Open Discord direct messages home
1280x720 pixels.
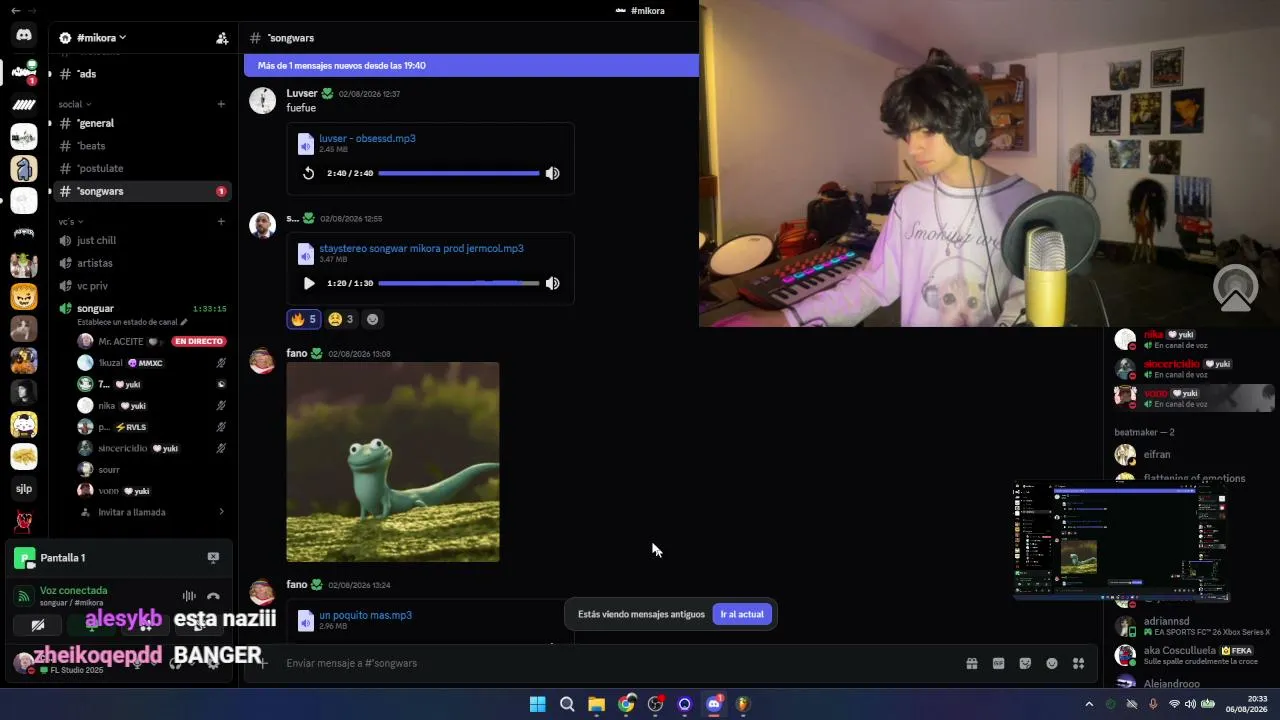[x=24, y=35]
